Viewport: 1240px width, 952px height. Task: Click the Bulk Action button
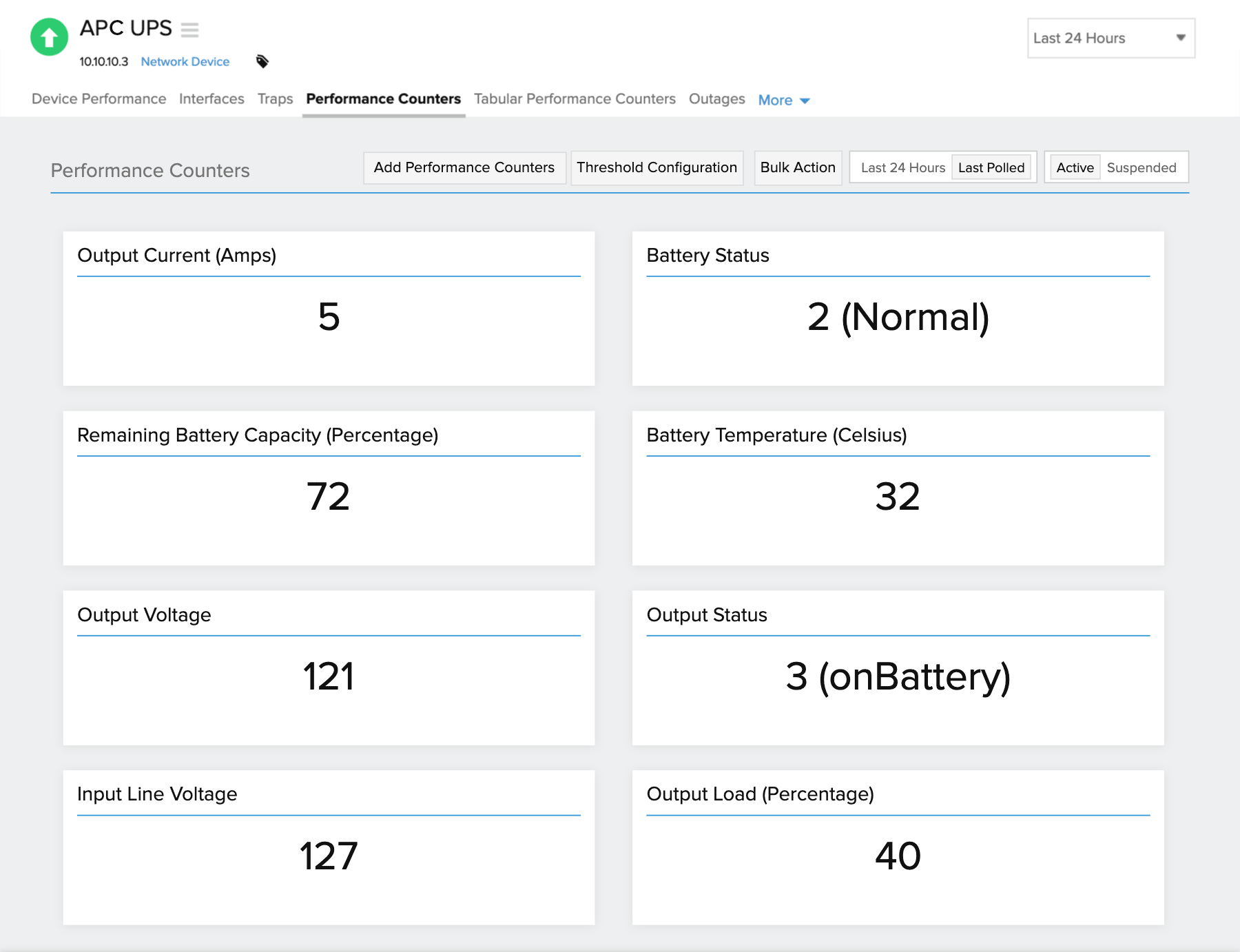[797, 167]
